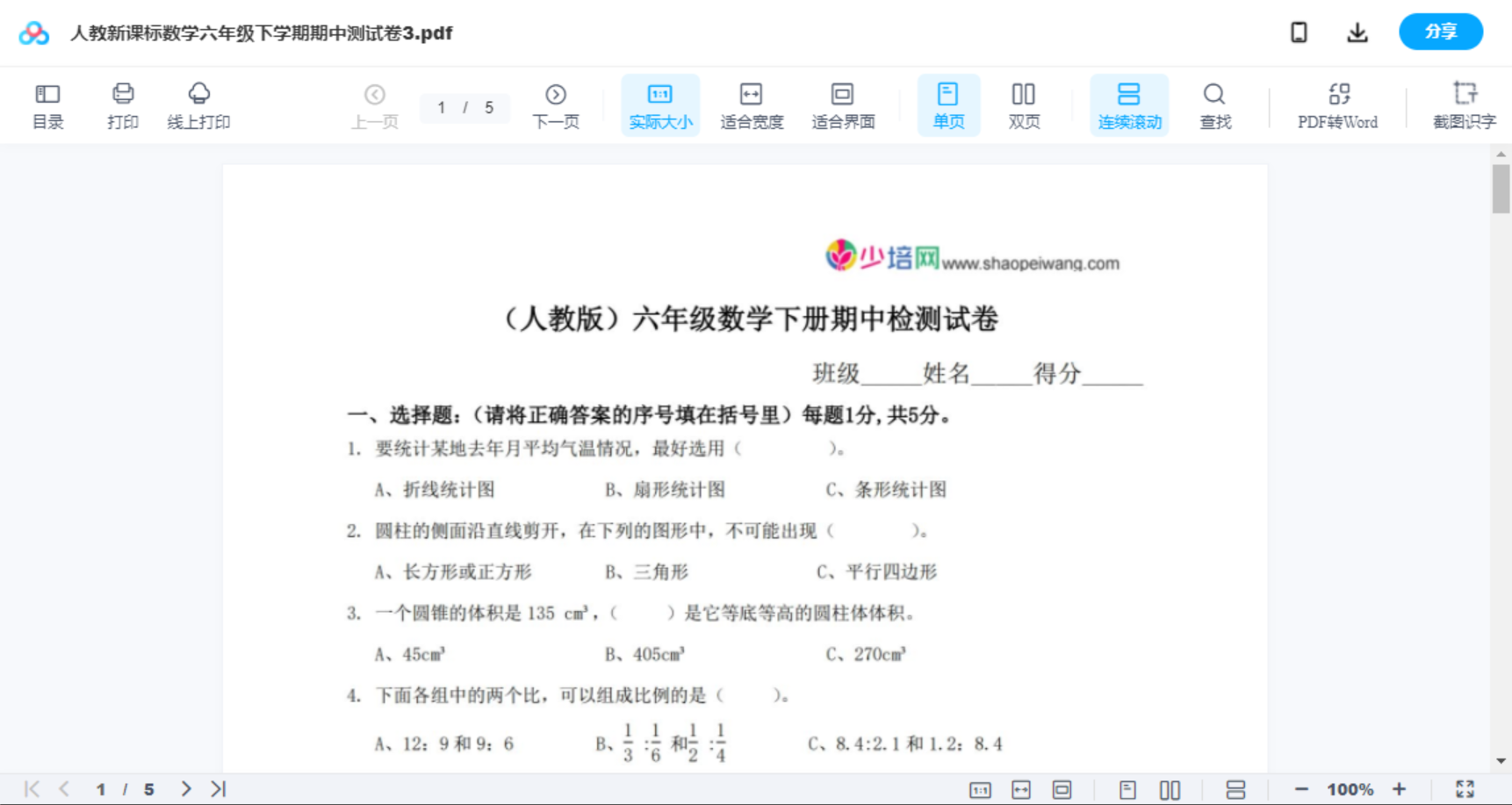Go to next page with 下一页

(x=556, y=104)
